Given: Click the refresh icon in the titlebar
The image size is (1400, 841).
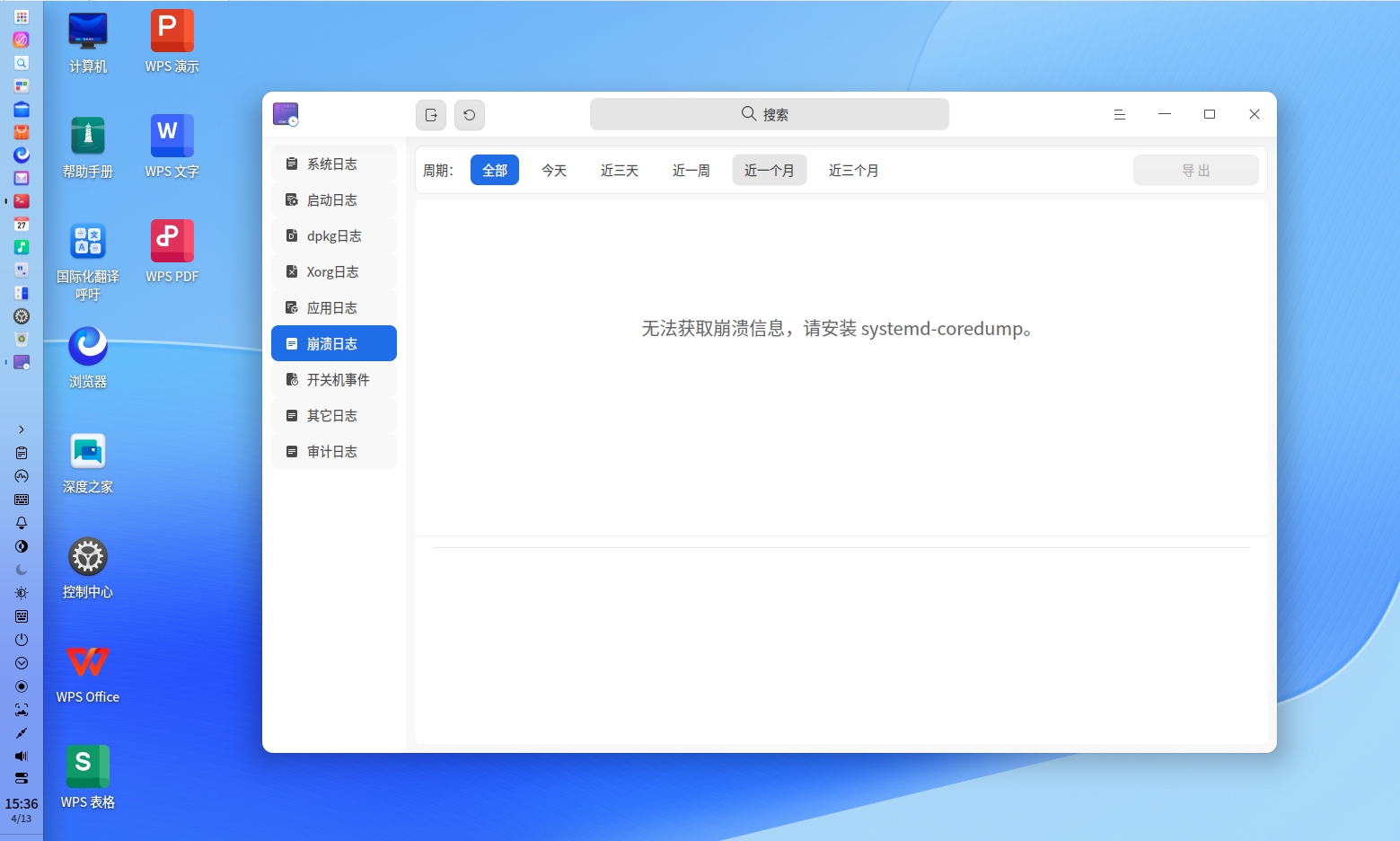Looking at the screenshot, I should (x=470, y=115).
